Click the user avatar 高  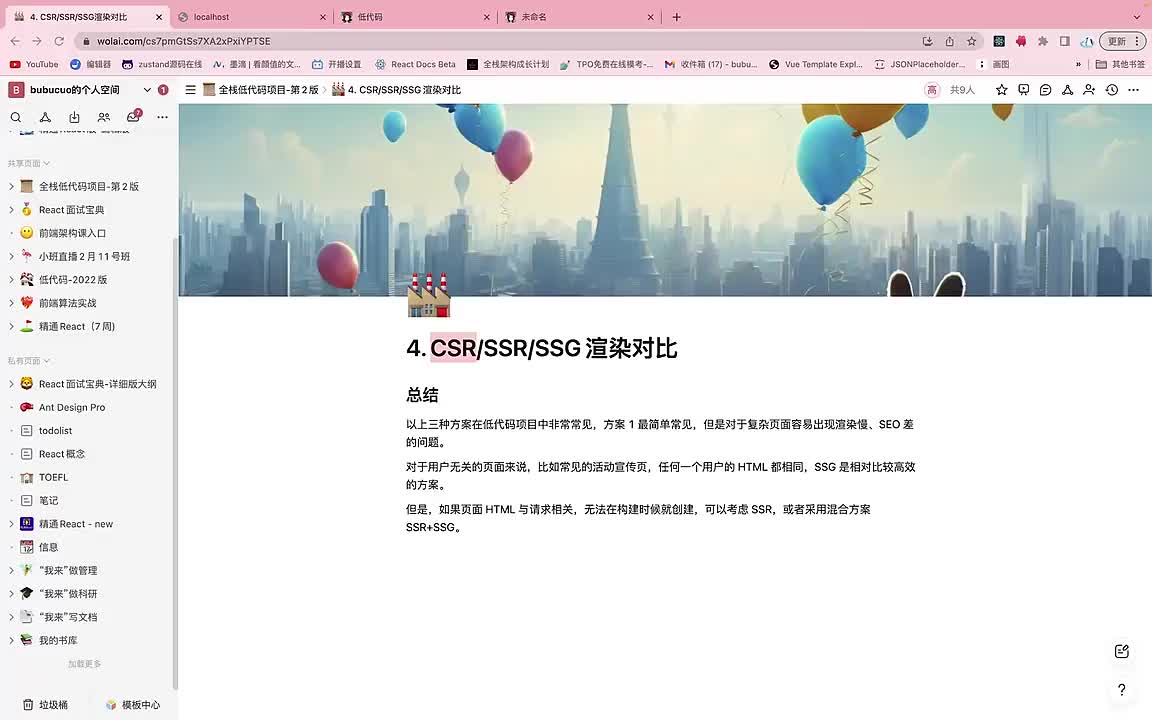[932, 90]
